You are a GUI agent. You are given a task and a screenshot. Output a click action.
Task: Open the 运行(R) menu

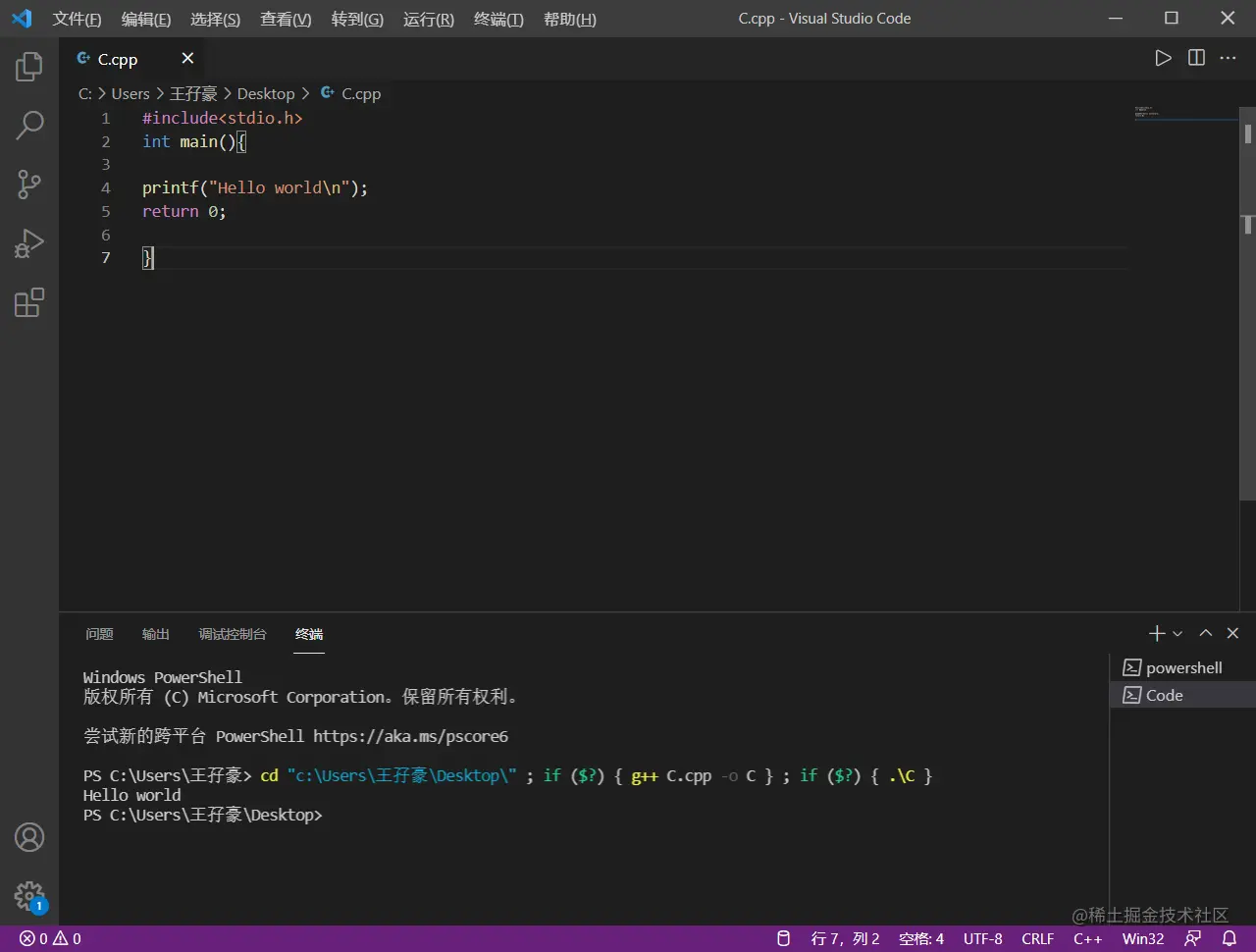click(429, 19)
